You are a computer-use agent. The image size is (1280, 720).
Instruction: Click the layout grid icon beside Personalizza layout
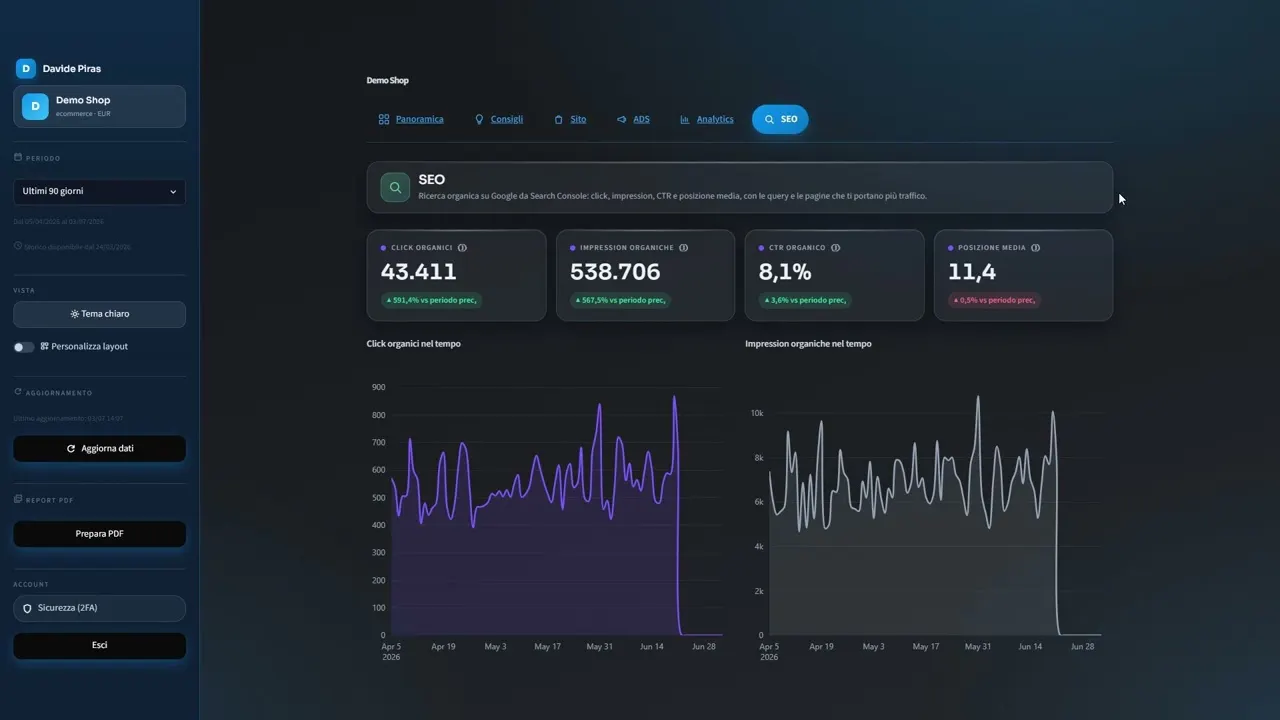44,346
